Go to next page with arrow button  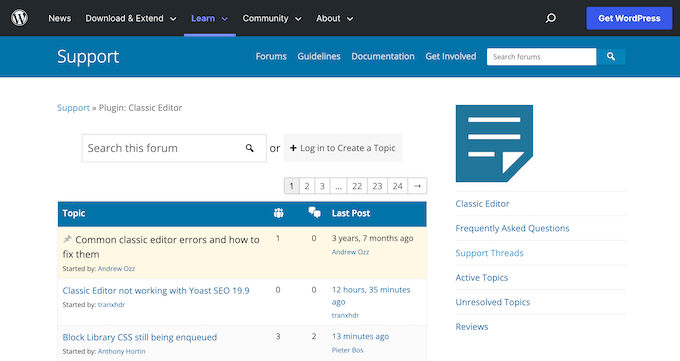[x=417, y=186]
